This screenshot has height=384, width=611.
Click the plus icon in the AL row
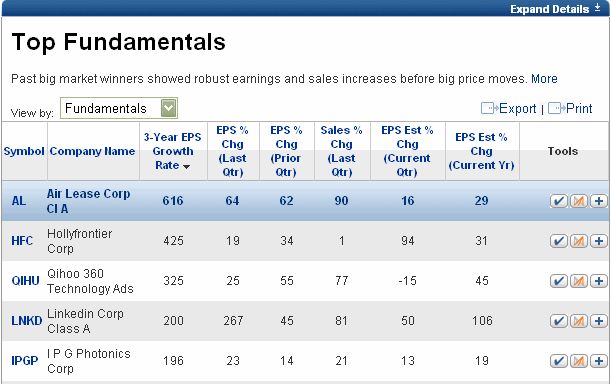(599, 201)
